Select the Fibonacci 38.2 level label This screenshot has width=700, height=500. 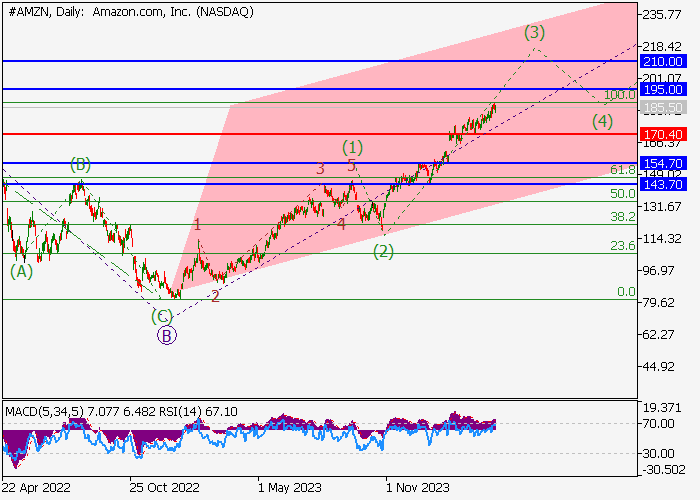[623, 217]
